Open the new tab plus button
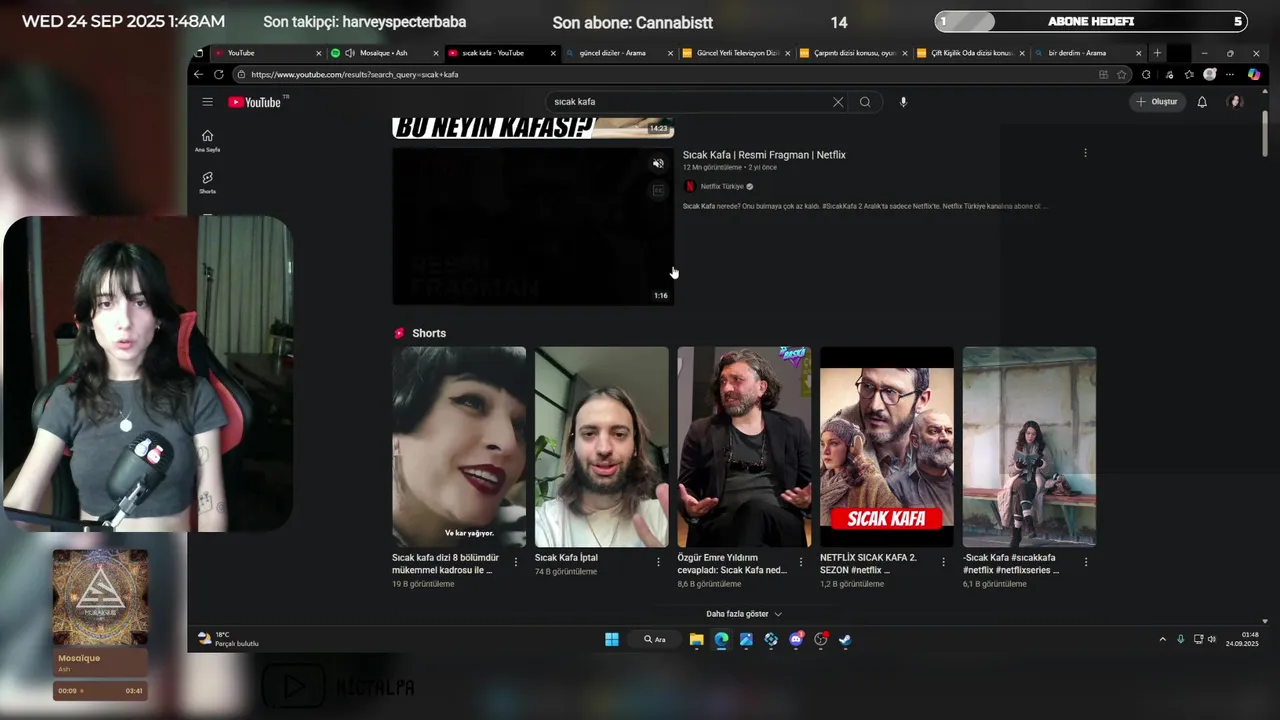The image size is (1280, 720). pos(1157,53)
